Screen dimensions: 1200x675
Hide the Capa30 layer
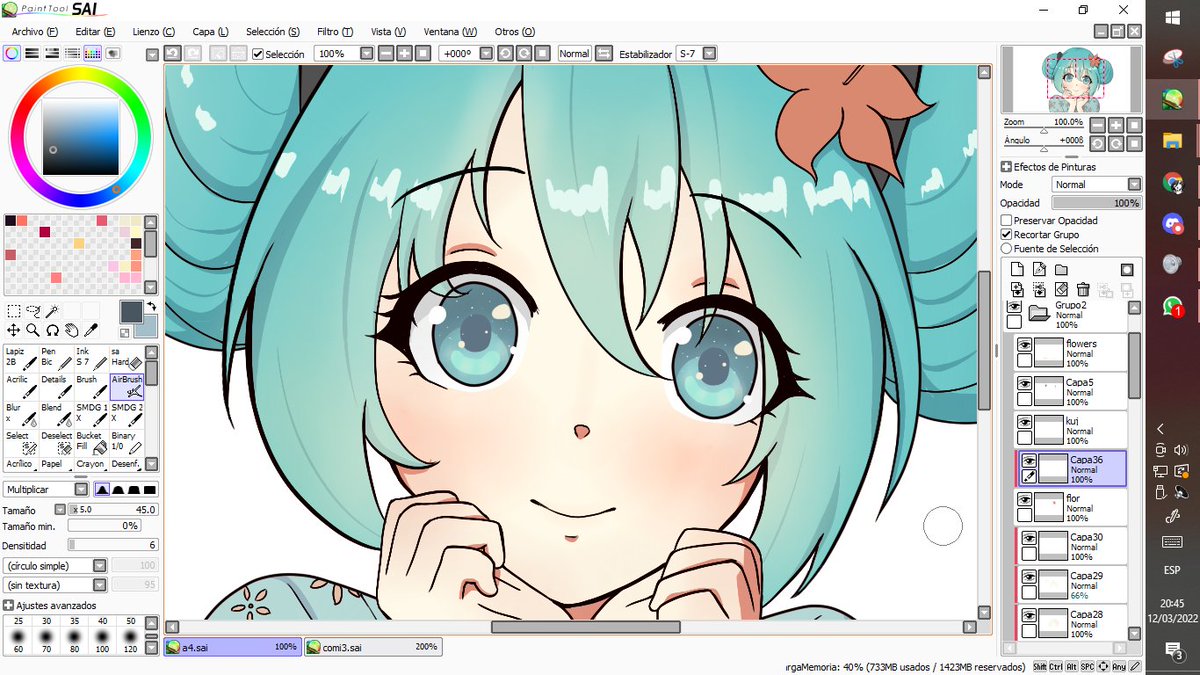pyautogui.click(x=1028, y=538)
